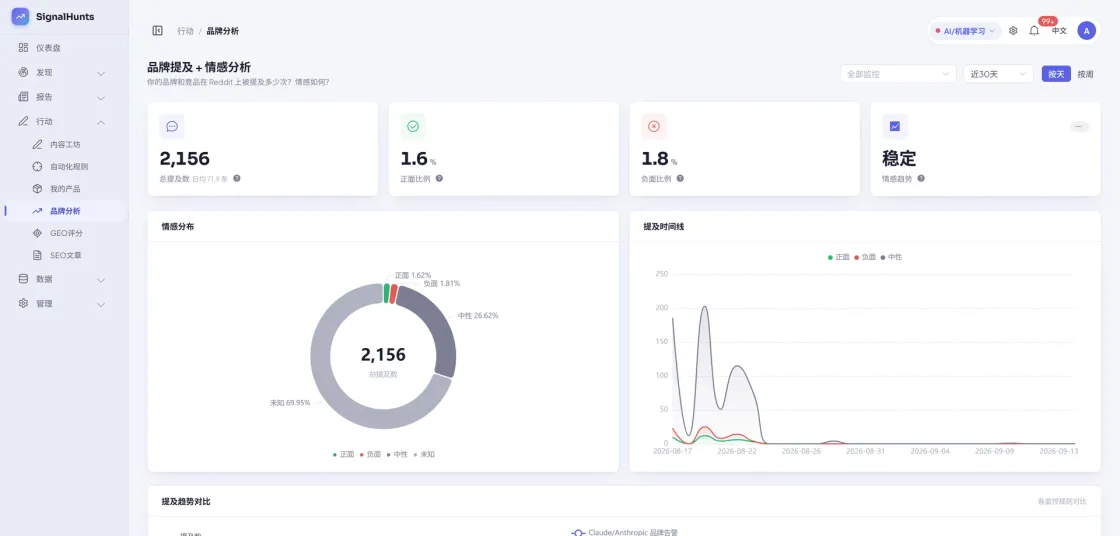Open 内容工坊 pen icon
The height and width of the screenshot is (536, 1120).
pos(37,144)
